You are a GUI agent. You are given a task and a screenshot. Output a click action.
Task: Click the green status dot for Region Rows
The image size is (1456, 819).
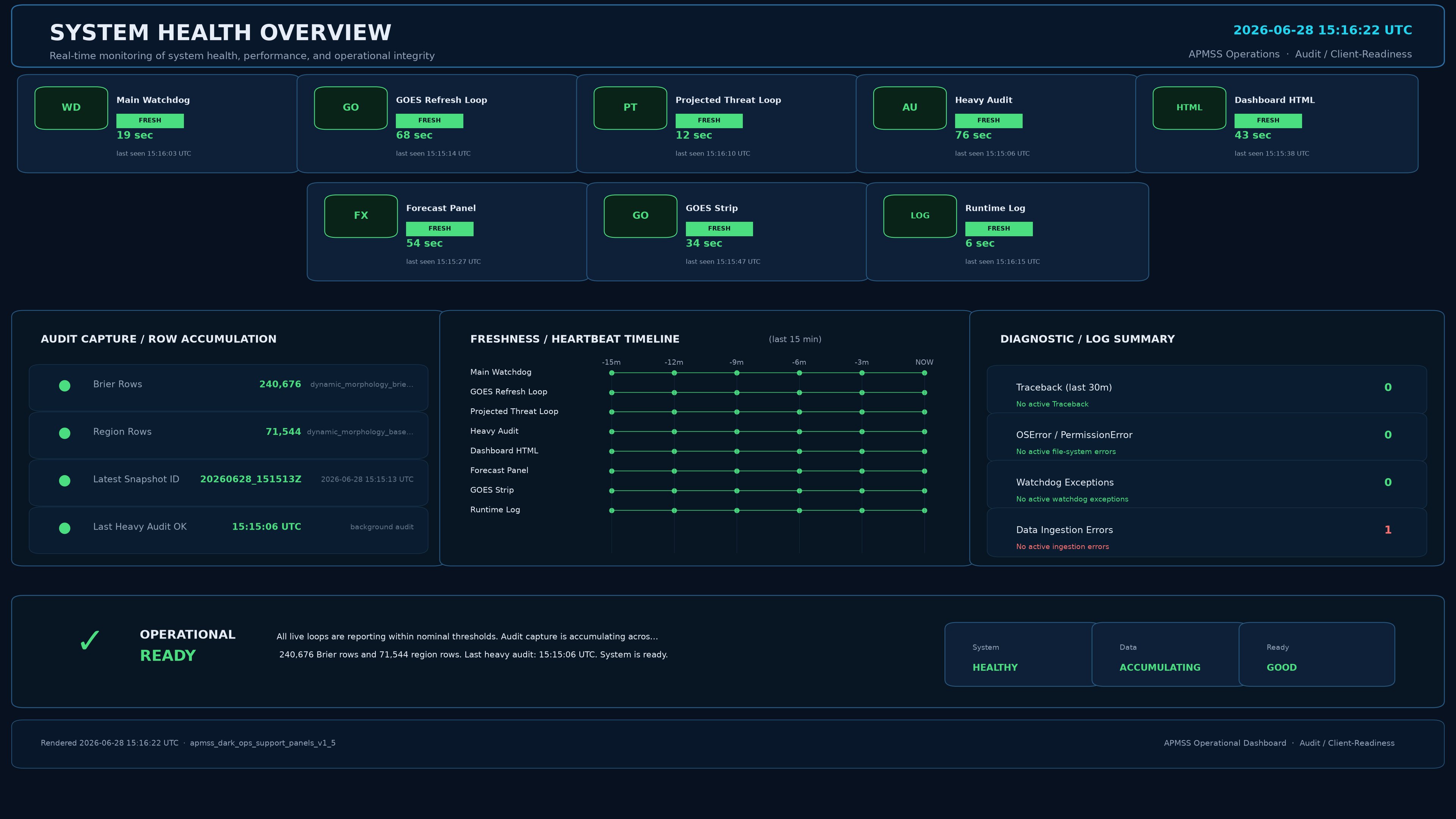click(64, 433)
